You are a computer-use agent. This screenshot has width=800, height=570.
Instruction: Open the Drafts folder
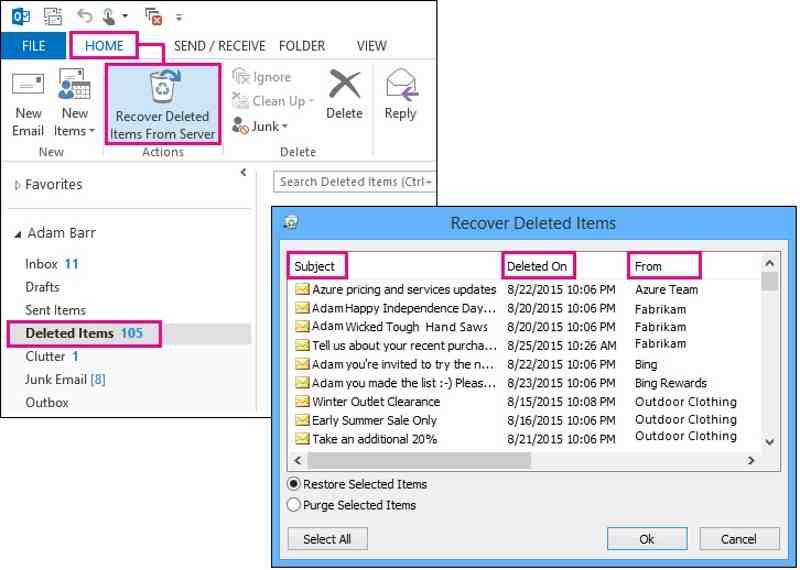point(42,287)
